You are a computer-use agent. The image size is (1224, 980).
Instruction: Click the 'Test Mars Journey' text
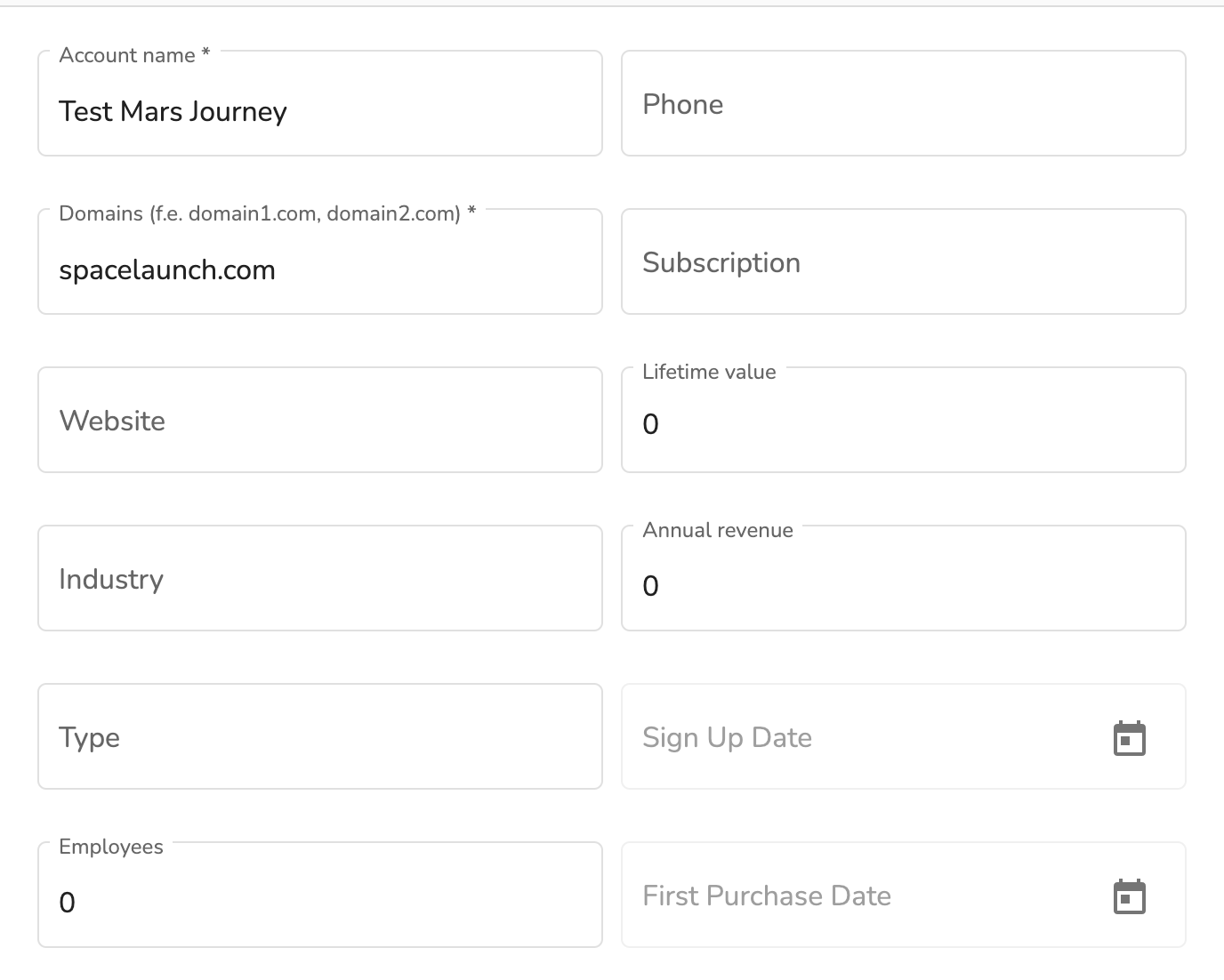[173, 112]
